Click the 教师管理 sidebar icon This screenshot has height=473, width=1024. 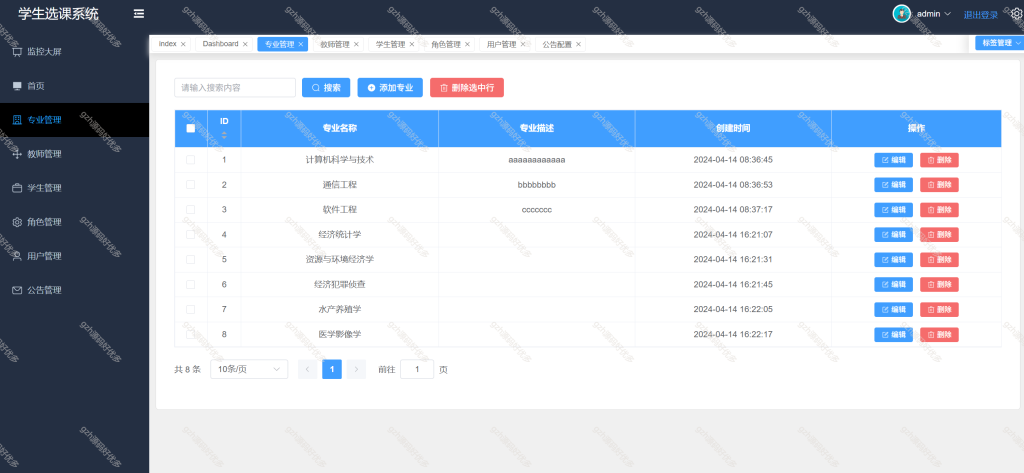click(x=17, y=154)
